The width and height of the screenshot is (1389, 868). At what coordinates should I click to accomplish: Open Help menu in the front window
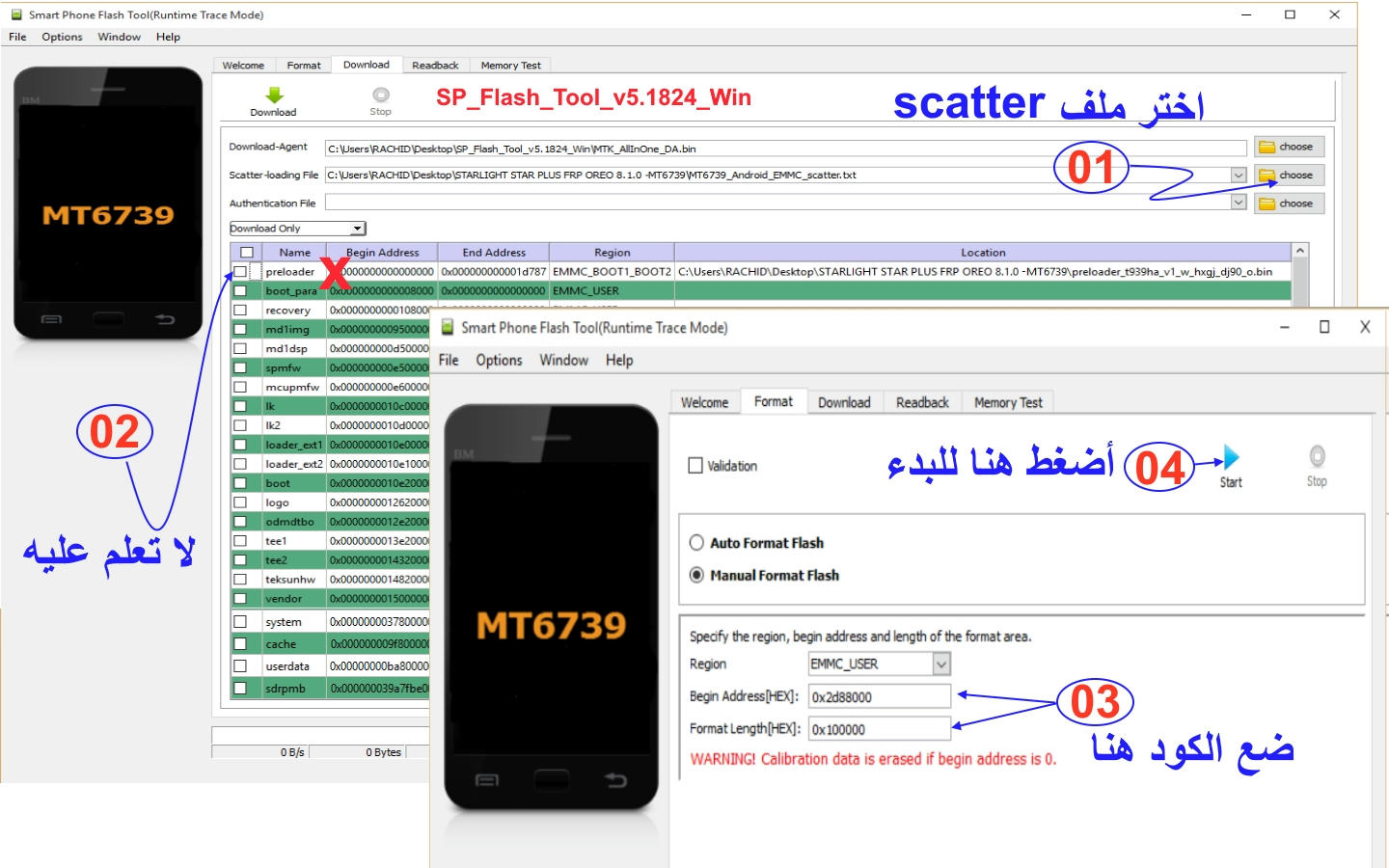[619, 361]
